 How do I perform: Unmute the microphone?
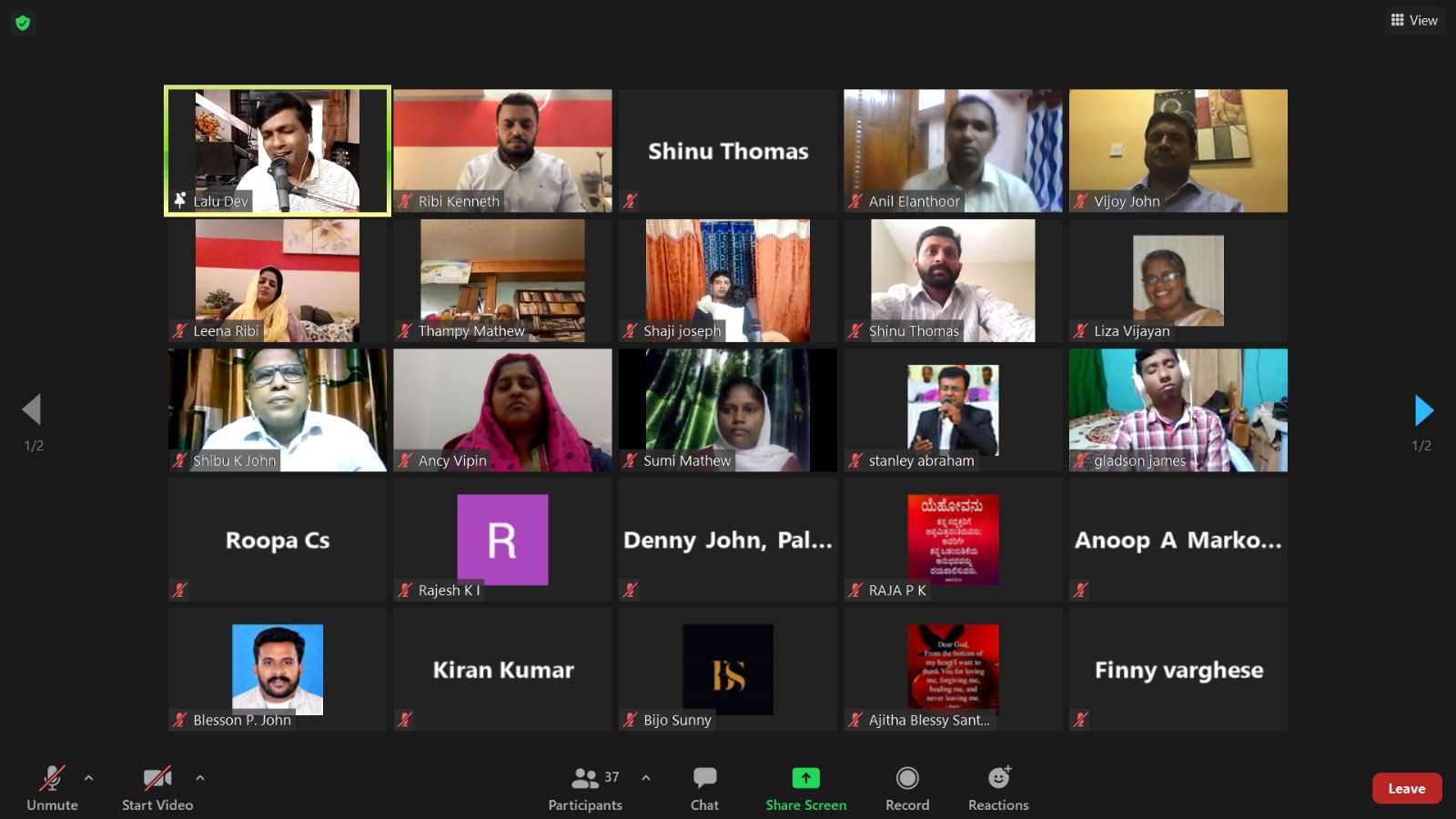(52, 788)
